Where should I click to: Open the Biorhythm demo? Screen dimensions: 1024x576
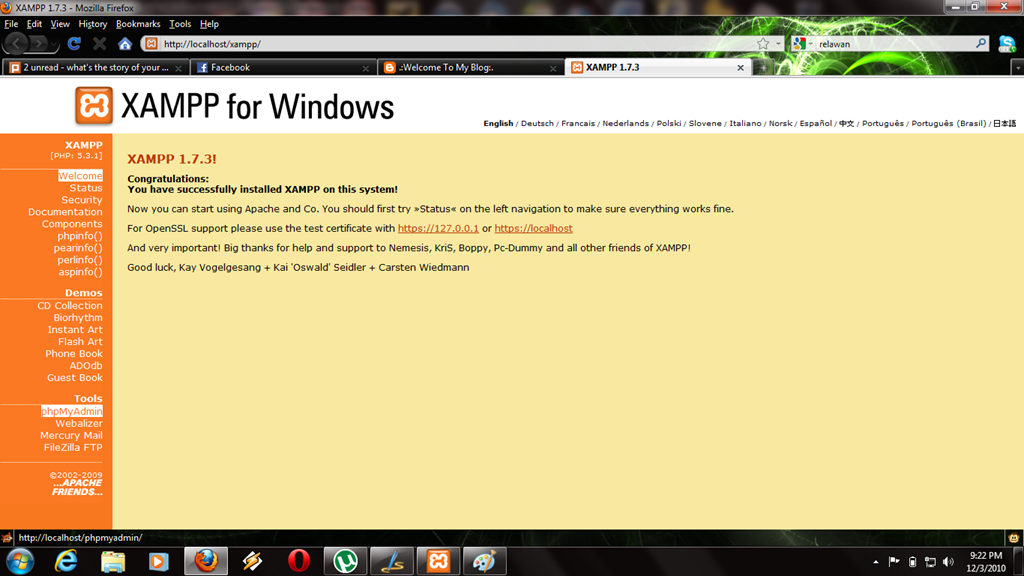[x=78, y=318]
